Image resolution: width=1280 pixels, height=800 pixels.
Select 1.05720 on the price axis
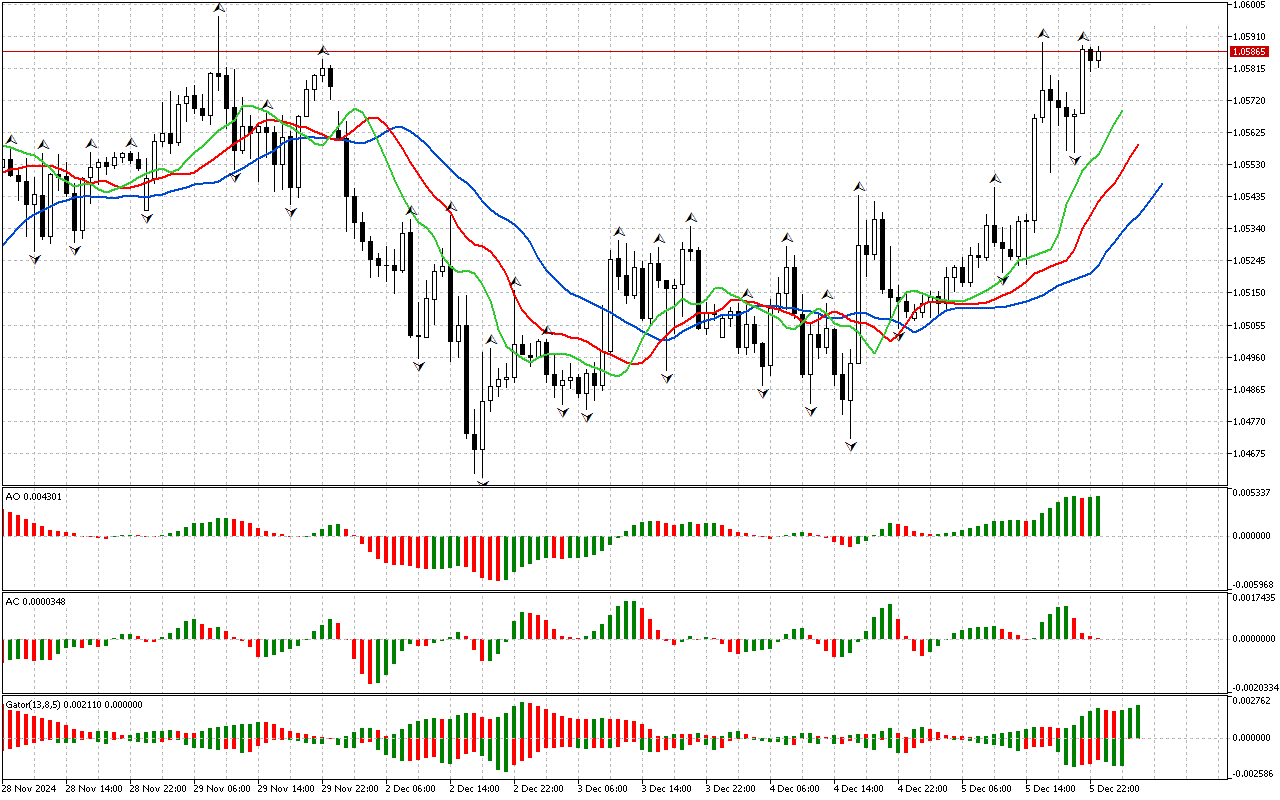(x=1250, y=101)
